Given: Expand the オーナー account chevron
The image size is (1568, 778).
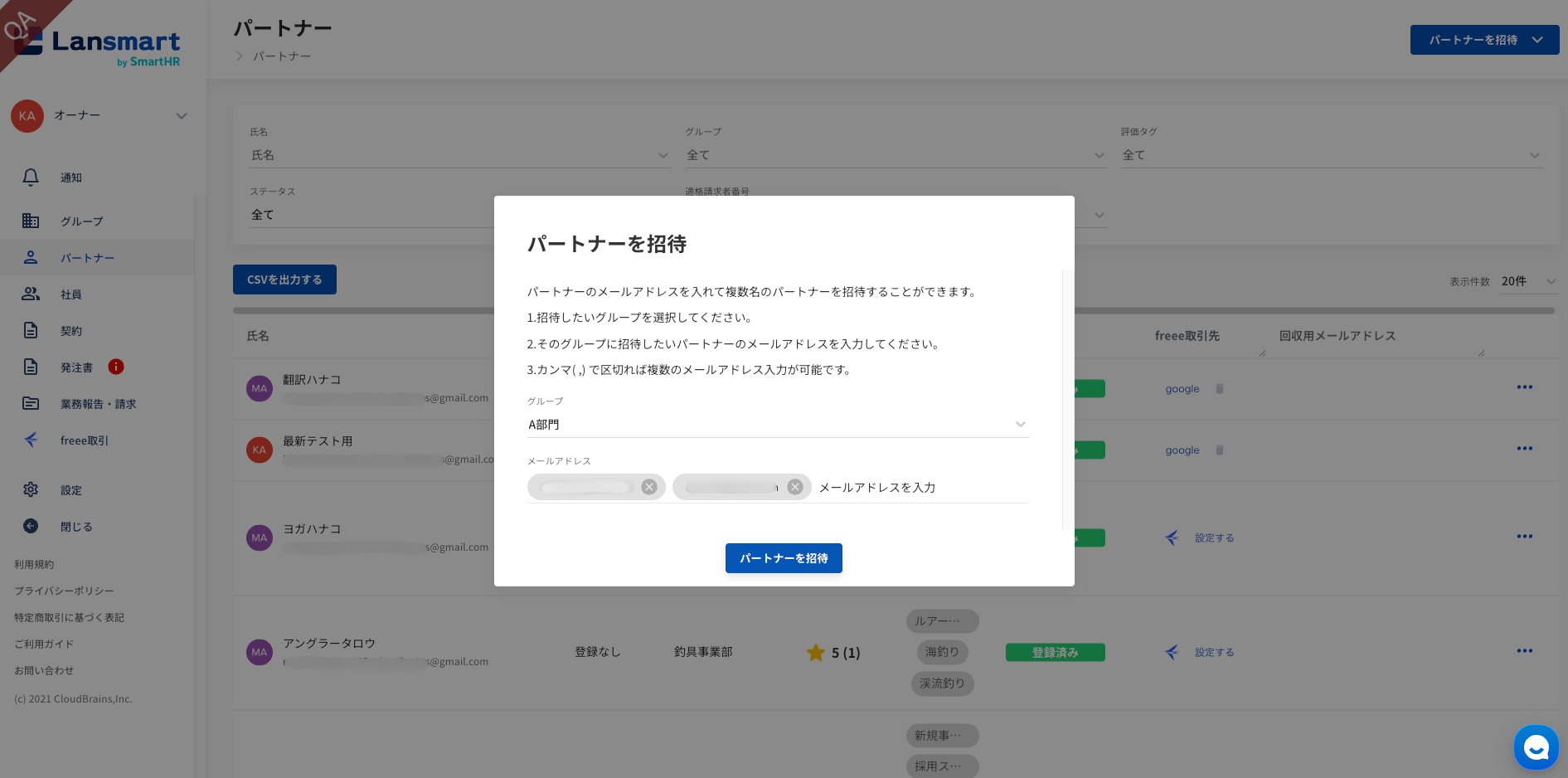Looking at the screenshot, I should tap(182, 116).
